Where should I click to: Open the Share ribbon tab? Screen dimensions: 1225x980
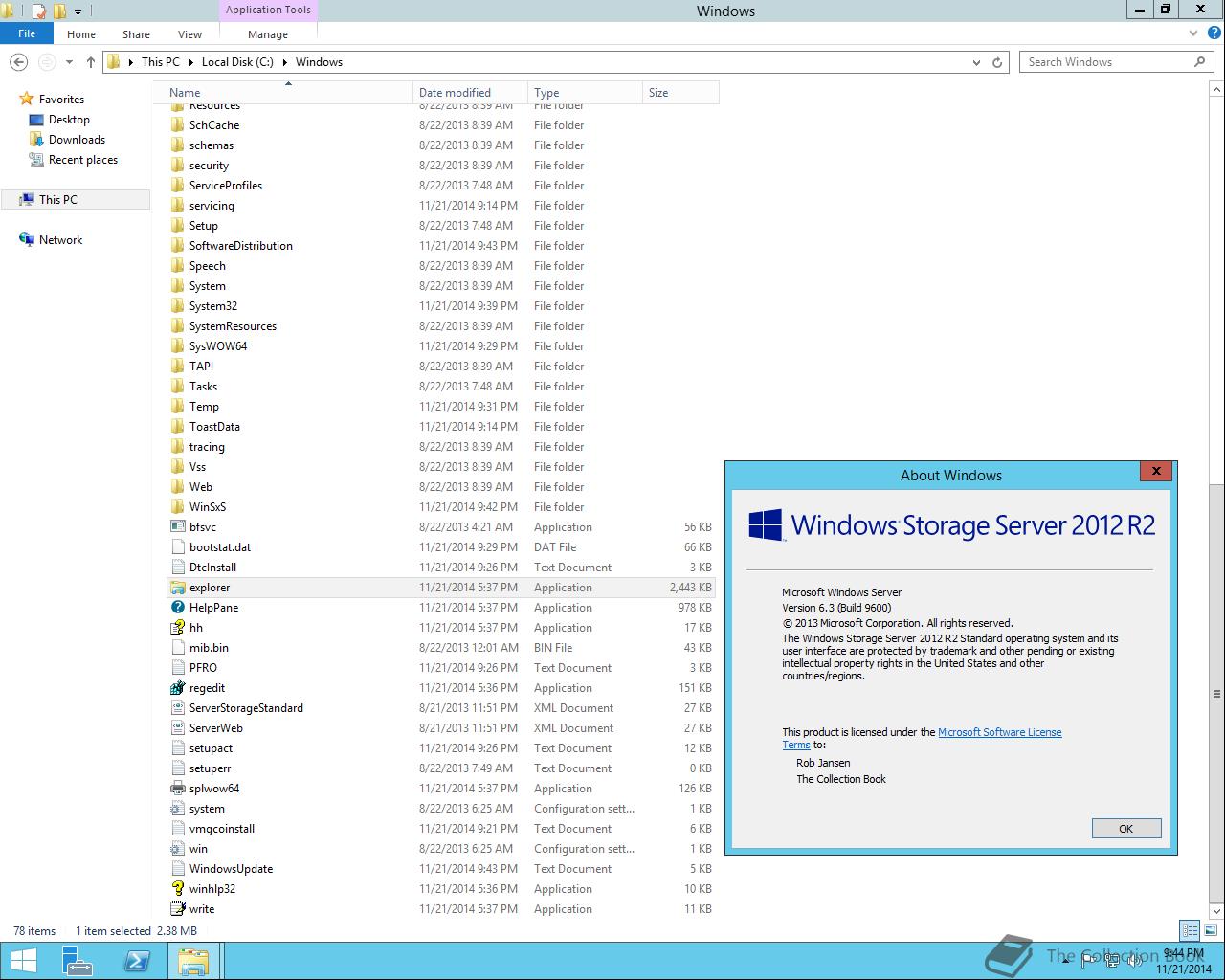coord(136,34)
